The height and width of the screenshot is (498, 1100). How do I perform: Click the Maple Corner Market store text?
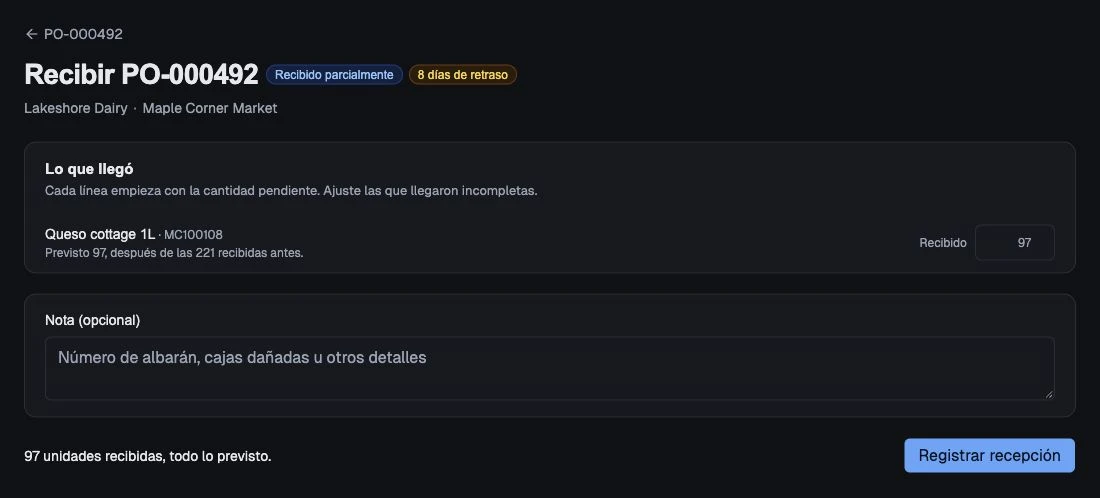[210, 108]
